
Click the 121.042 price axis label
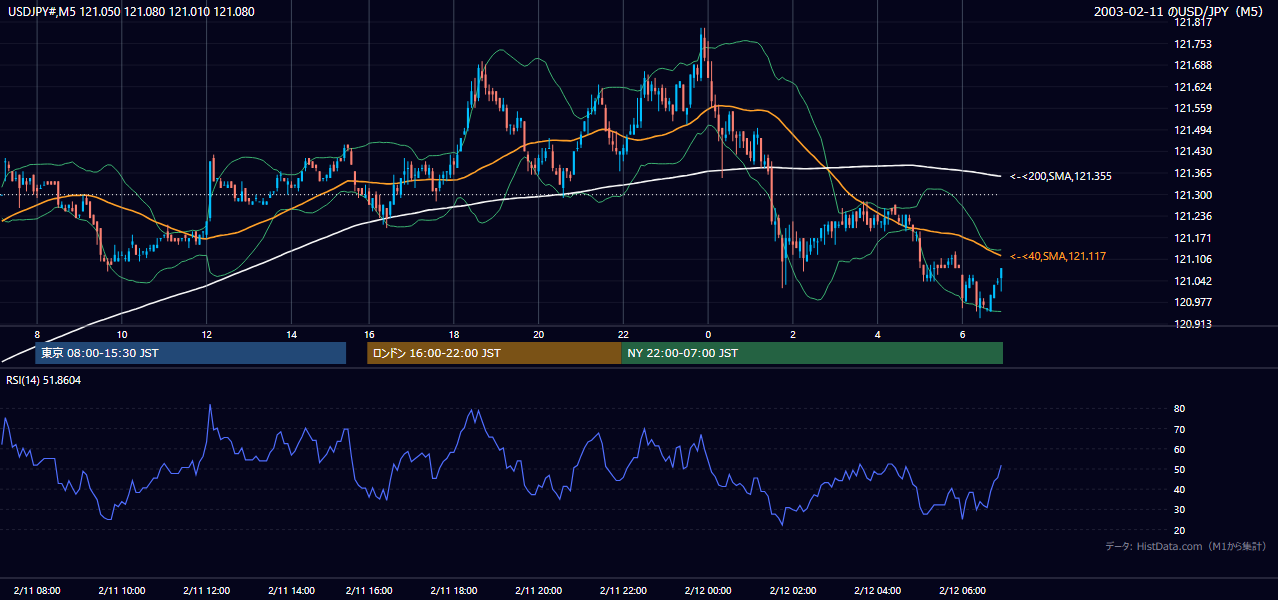pyautogui.click(x=1194, y=281)
